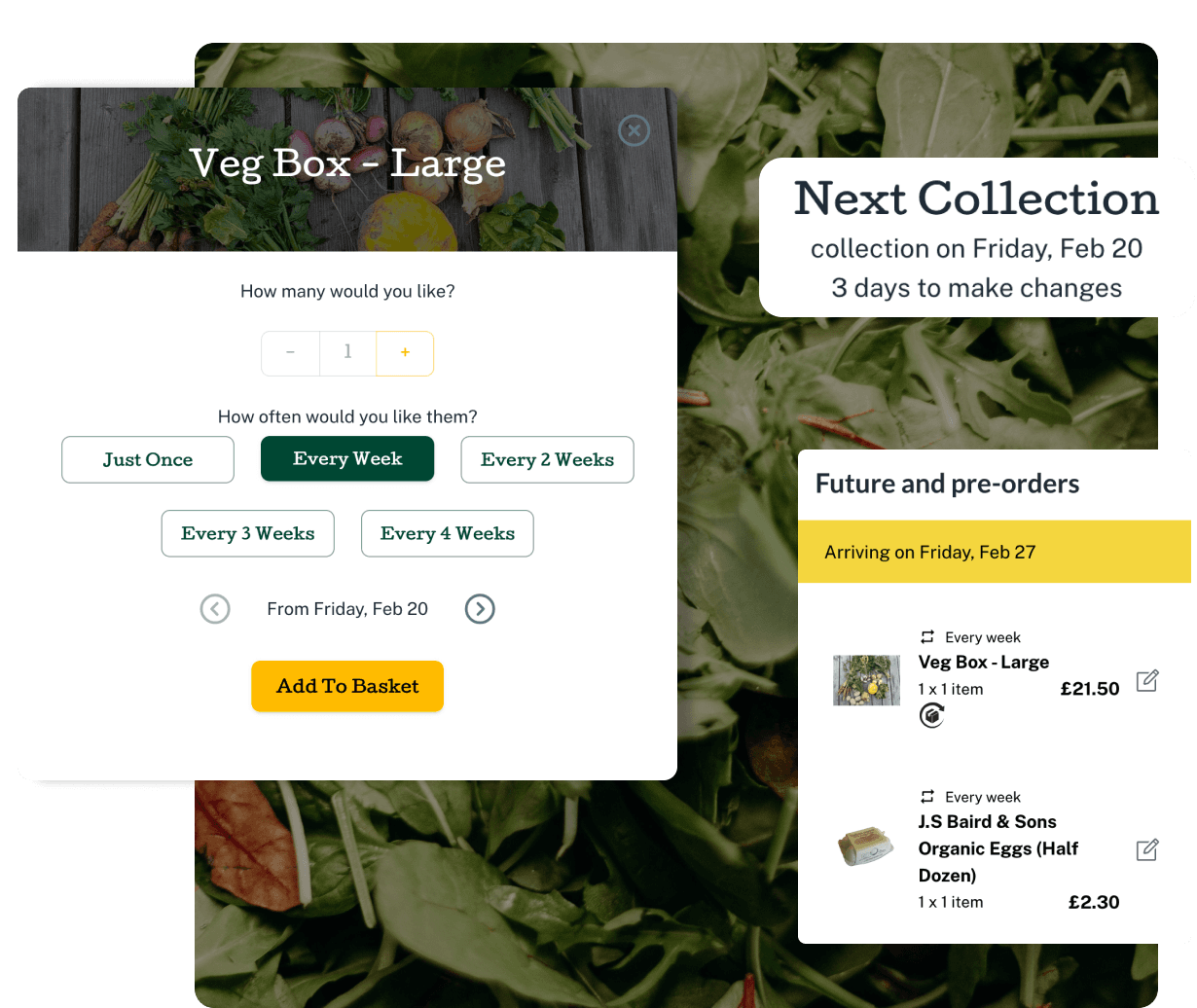Image resolution: width=1197 pixels, height=1008 pixels.
Task: Click the Organic Eggs repeat icon
Action: point(927,797)
